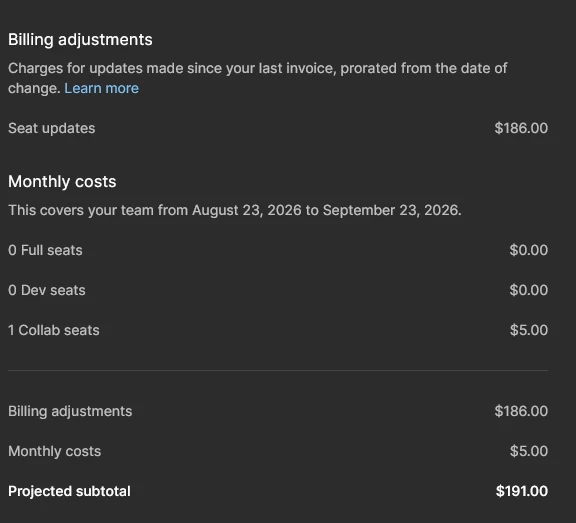This screenshot has height=523, width=576.
Task: Select the 0 Dev seats label
Action: pos(47,290)
